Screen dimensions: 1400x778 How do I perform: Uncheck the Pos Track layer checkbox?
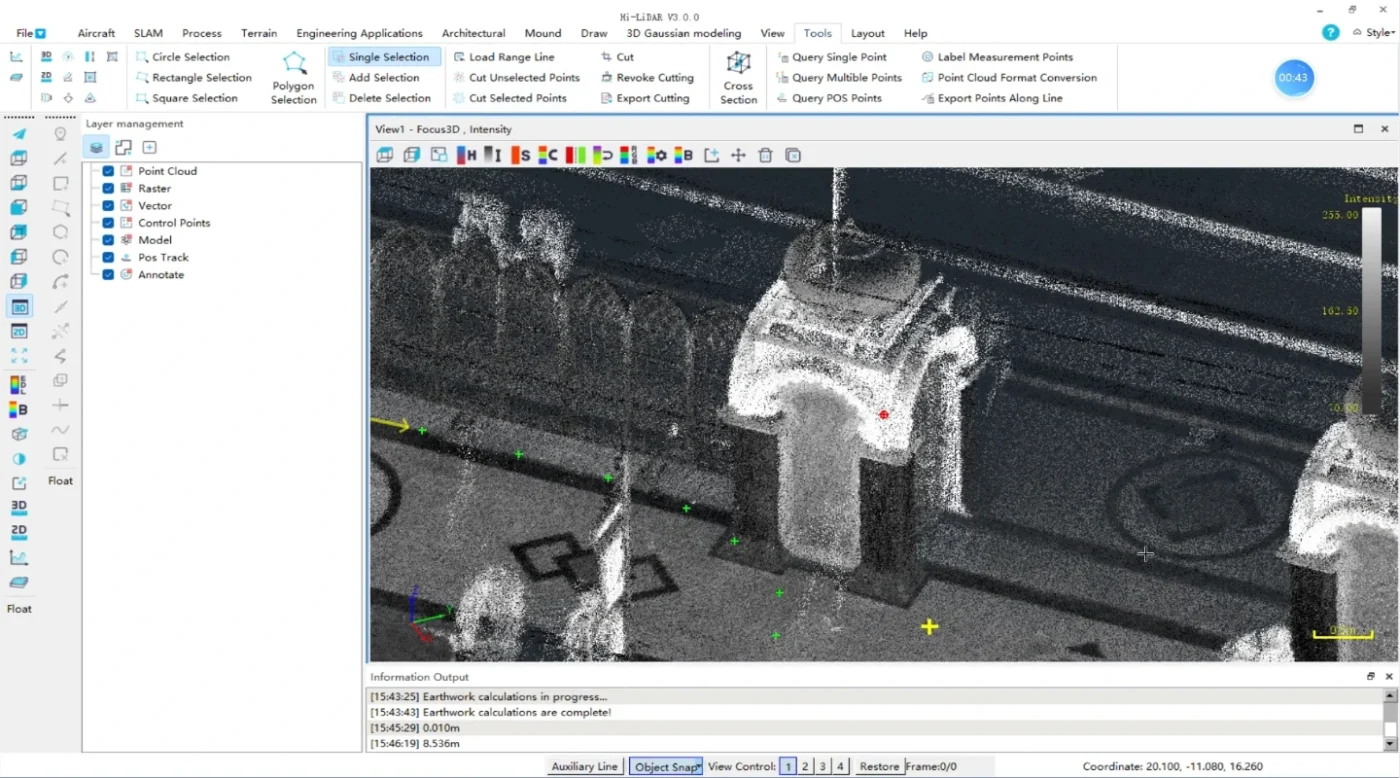108,257
